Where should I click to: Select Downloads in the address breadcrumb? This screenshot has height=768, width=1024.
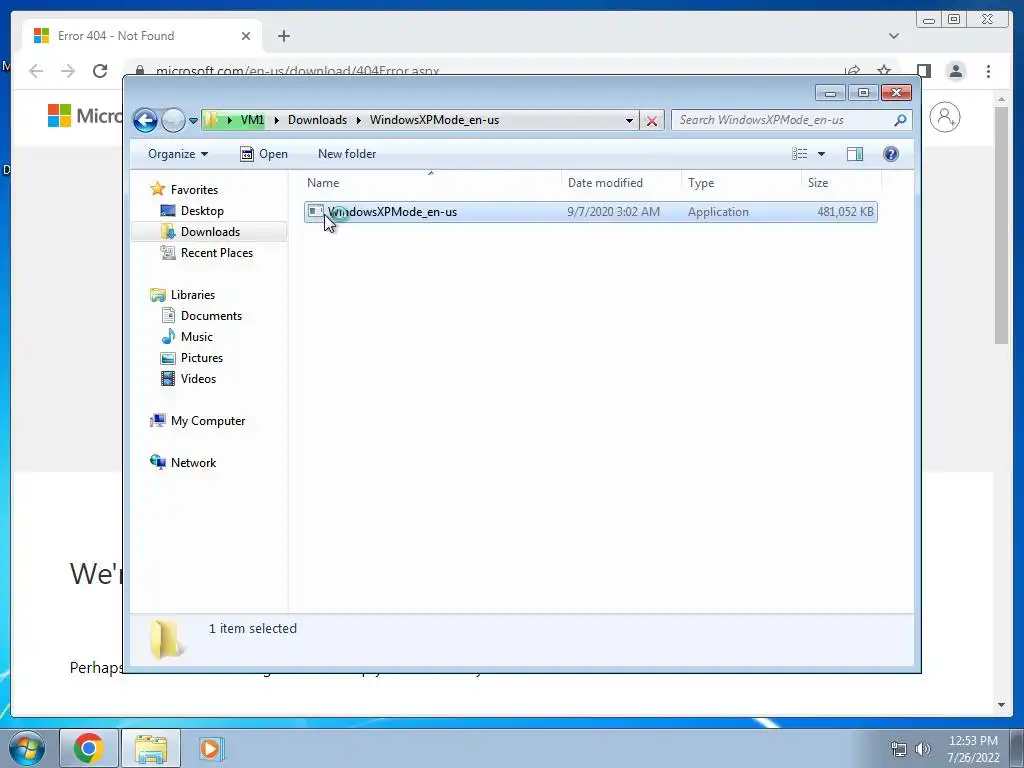click(317, 120)
